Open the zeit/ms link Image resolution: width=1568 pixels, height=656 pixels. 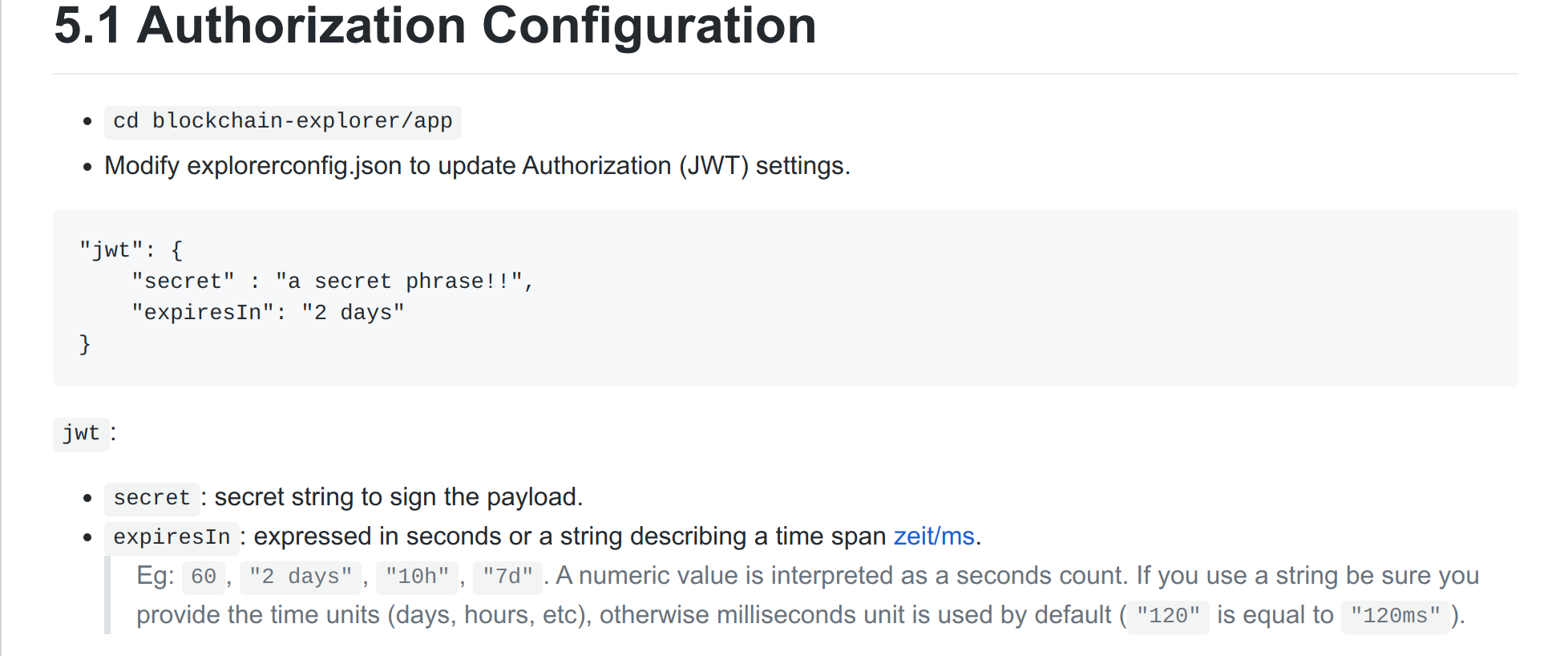tap(933, 536)
